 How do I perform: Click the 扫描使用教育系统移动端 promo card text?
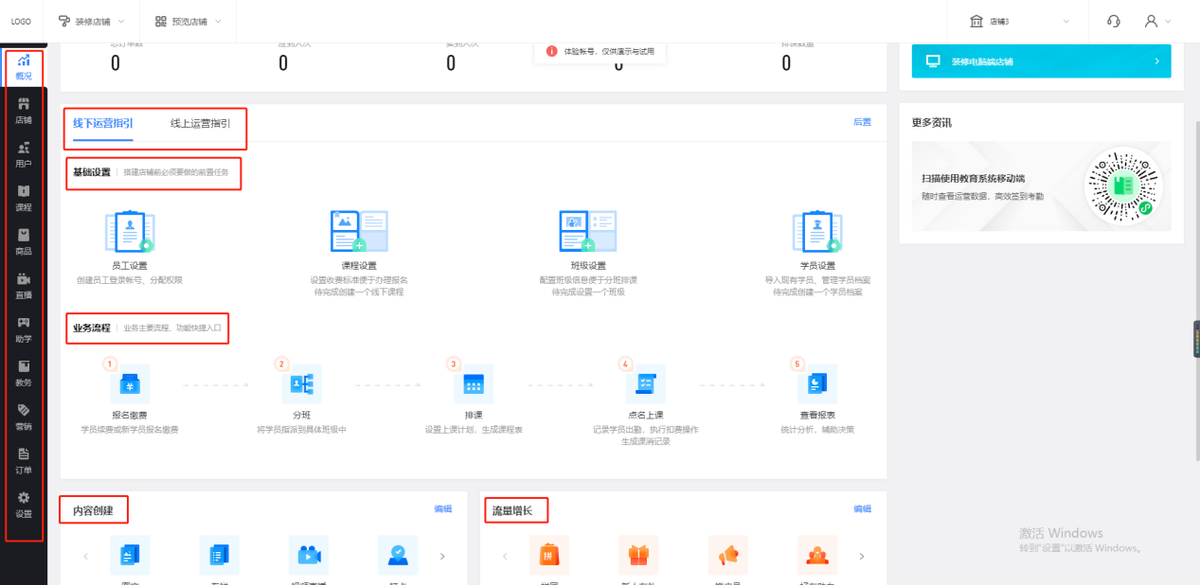[x=973, y=179]
